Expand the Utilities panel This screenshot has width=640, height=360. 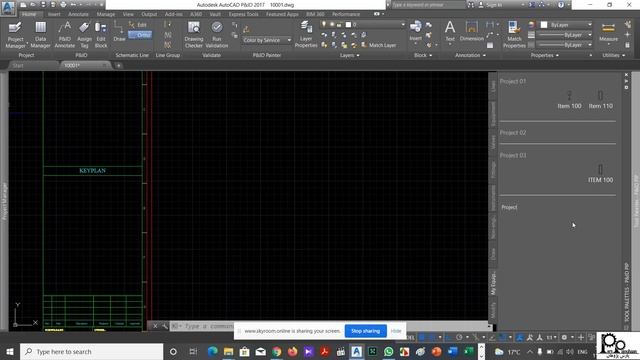tap(613, 55)
